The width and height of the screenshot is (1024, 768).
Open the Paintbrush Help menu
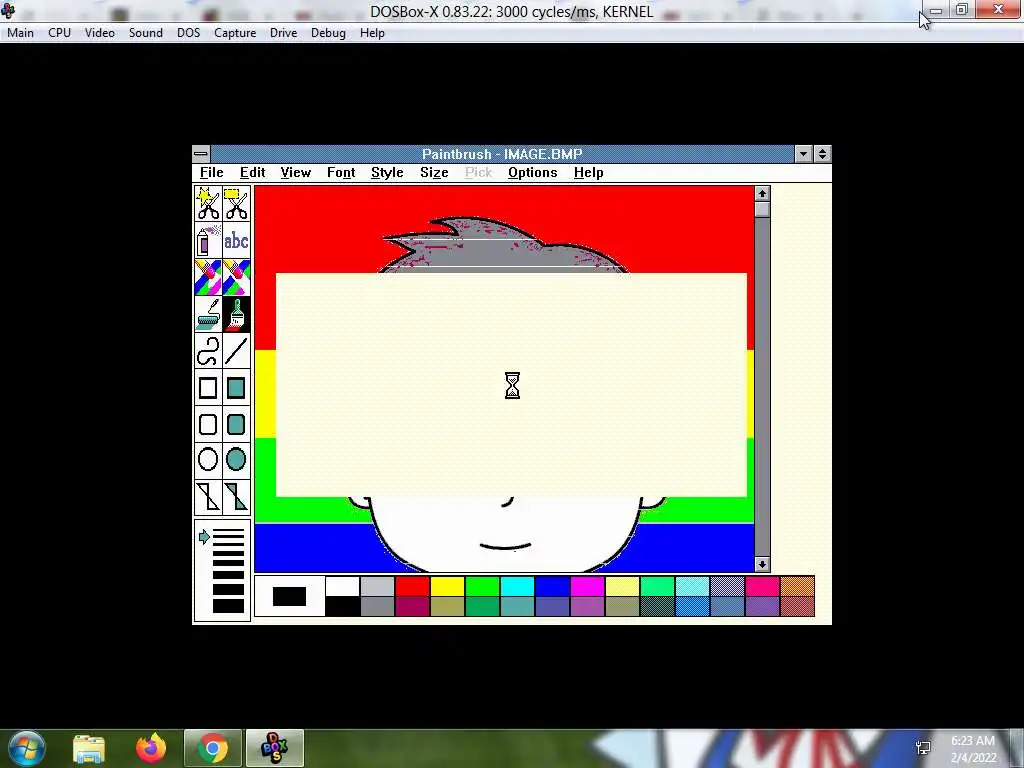588,172
